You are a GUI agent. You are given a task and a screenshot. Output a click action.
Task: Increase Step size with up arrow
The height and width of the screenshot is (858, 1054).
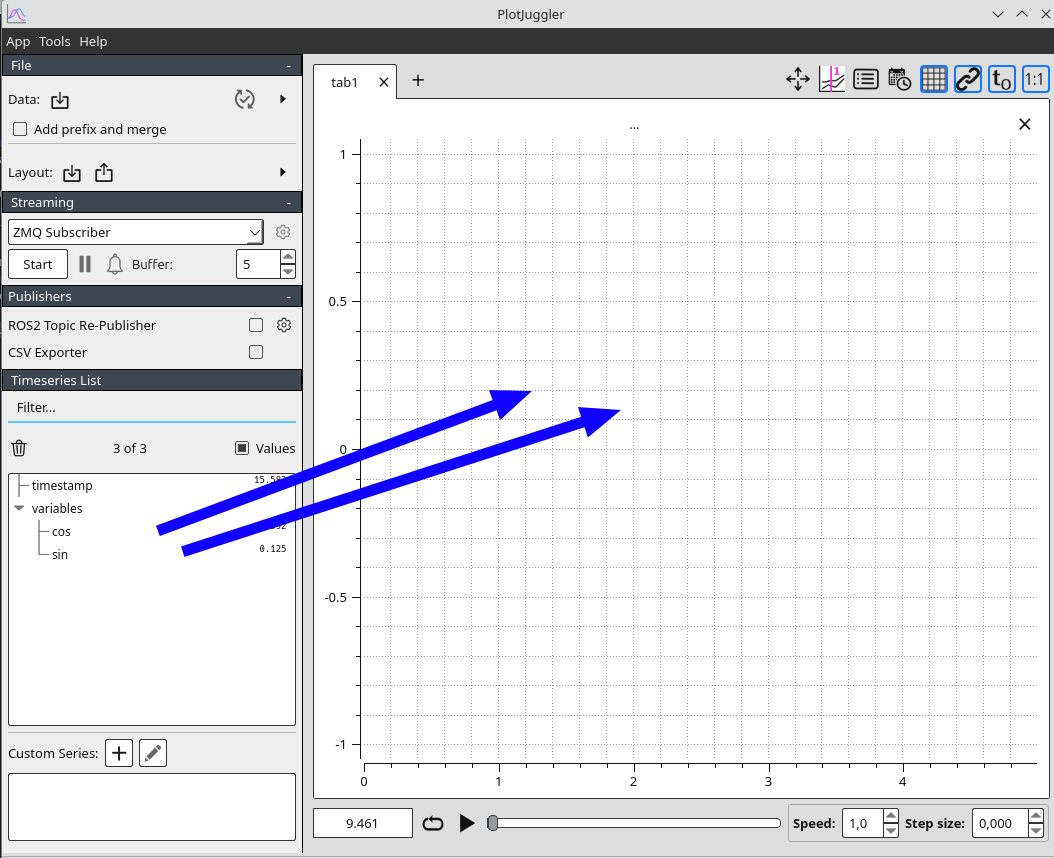click(1037, 816)
